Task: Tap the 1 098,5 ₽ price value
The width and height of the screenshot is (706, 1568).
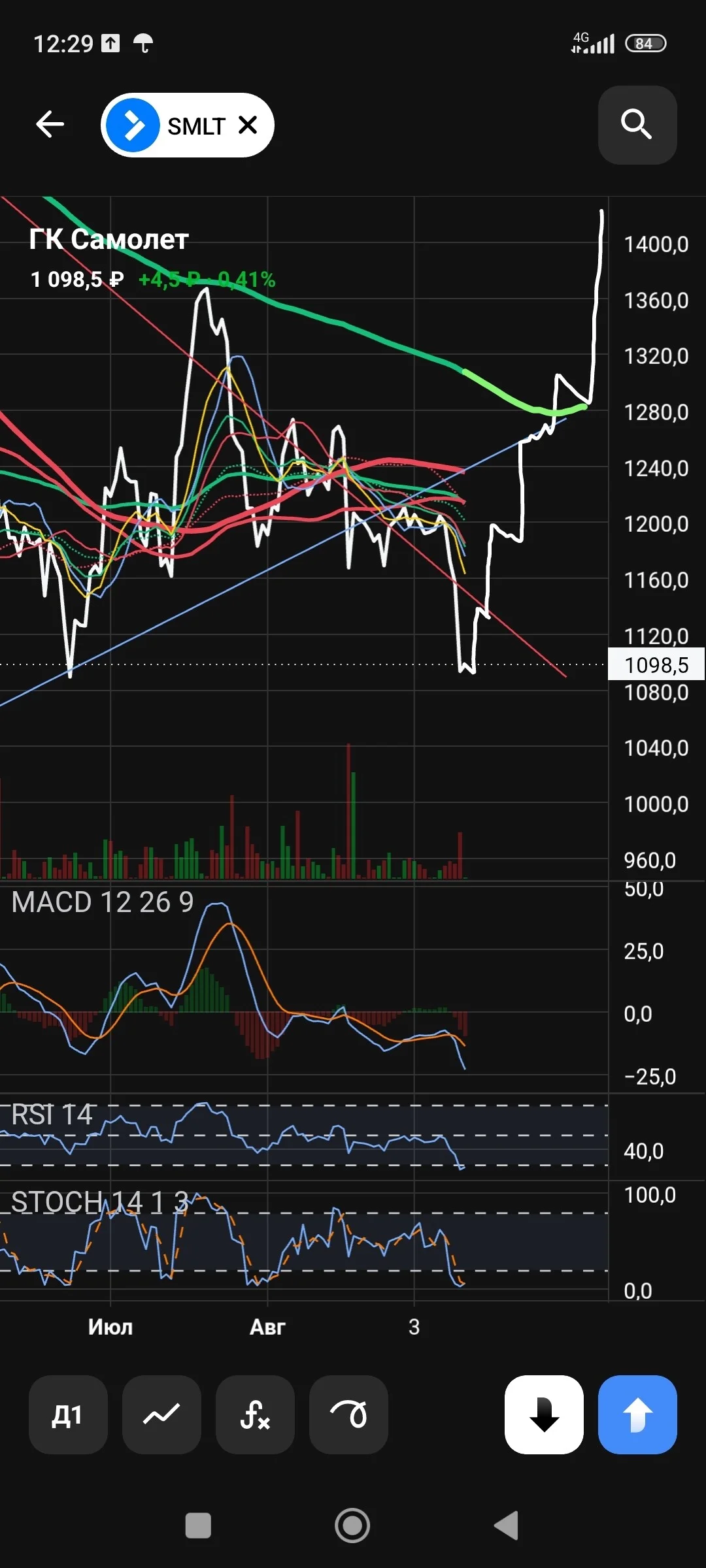Action: pos(77,280)
